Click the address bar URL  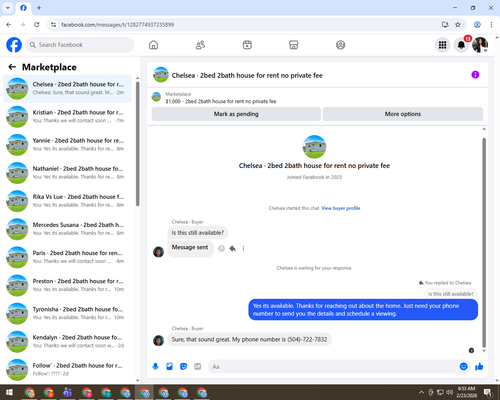[117, 25]
